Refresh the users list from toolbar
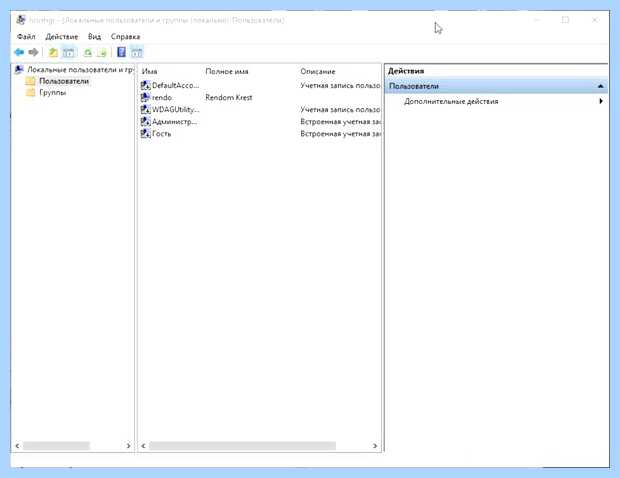The image size is (620, 478). (x=88, y=52)
